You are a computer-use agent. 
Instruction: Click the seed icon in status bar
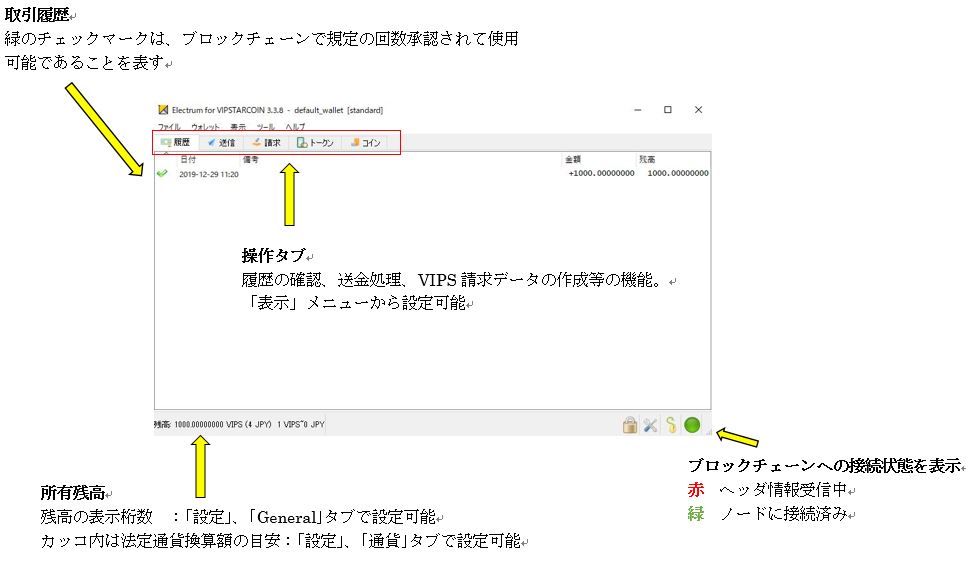pos(671,425)
